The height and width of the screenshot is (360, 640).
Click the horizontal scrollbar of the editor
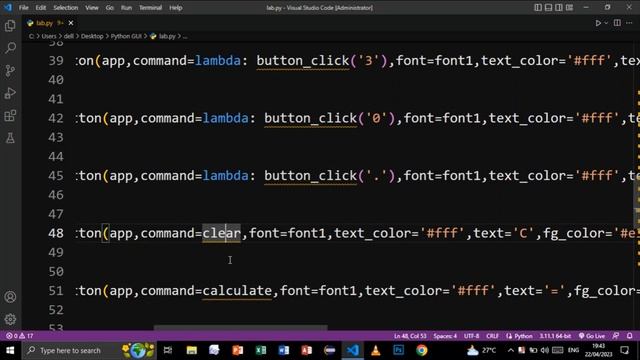click(x=240, y=328)
